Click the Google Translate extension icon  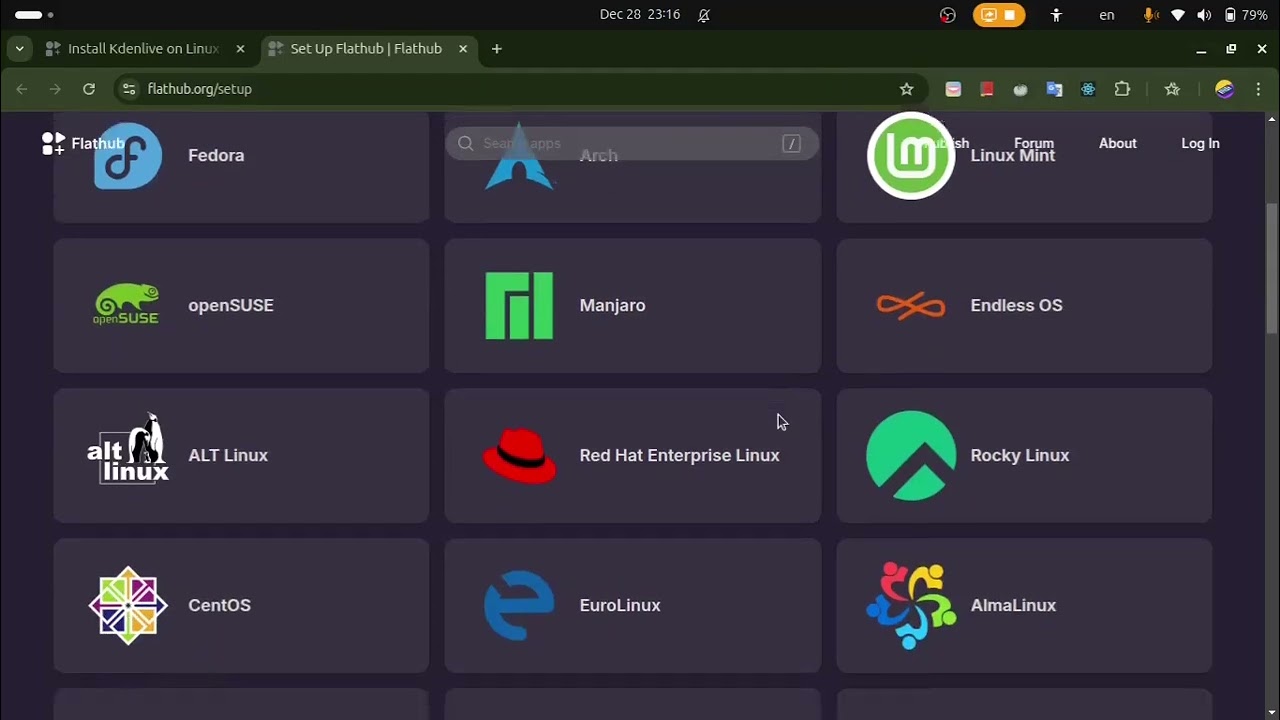coord(1054,89)
